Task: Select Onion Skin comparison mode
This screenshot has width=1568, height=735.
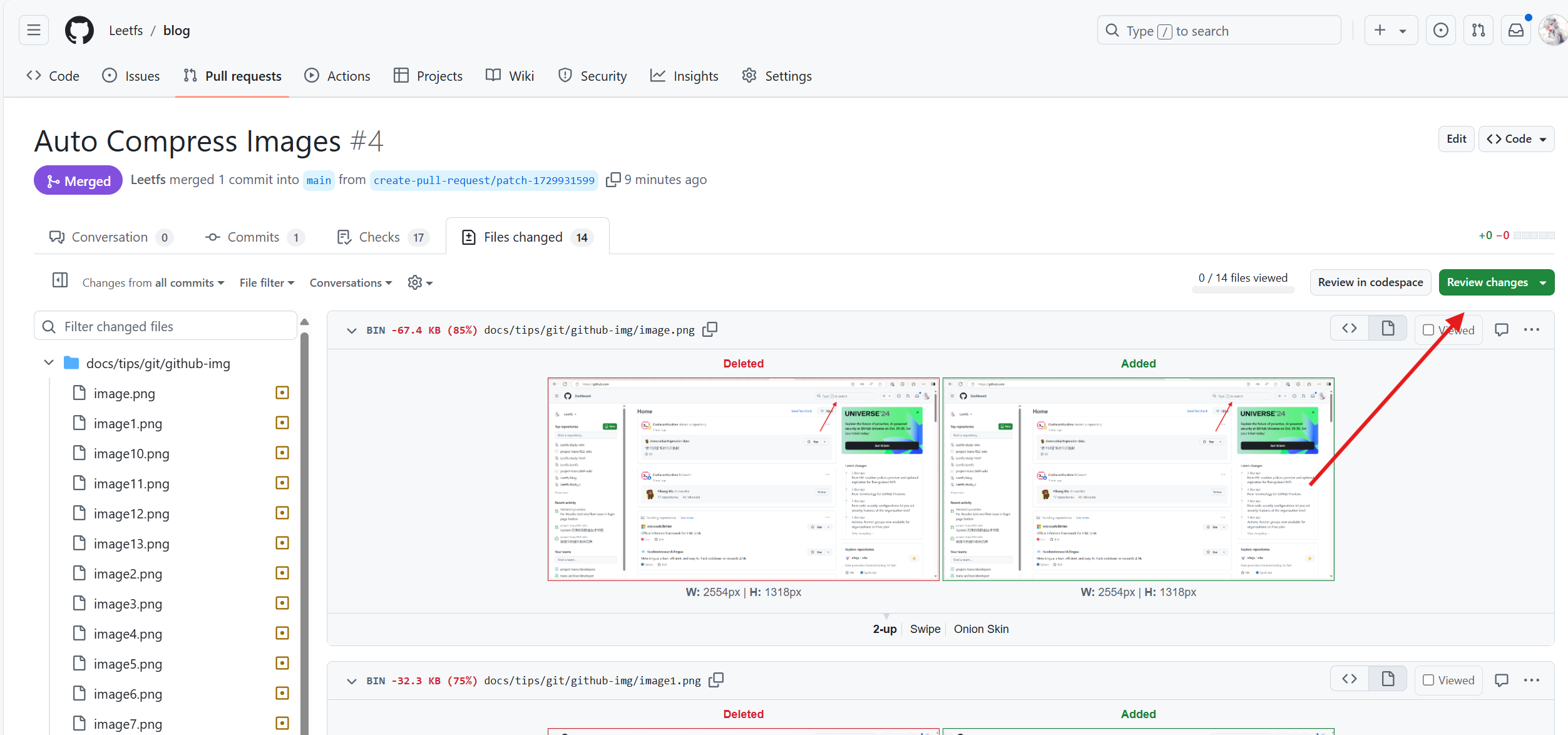Action: [981, 629]
